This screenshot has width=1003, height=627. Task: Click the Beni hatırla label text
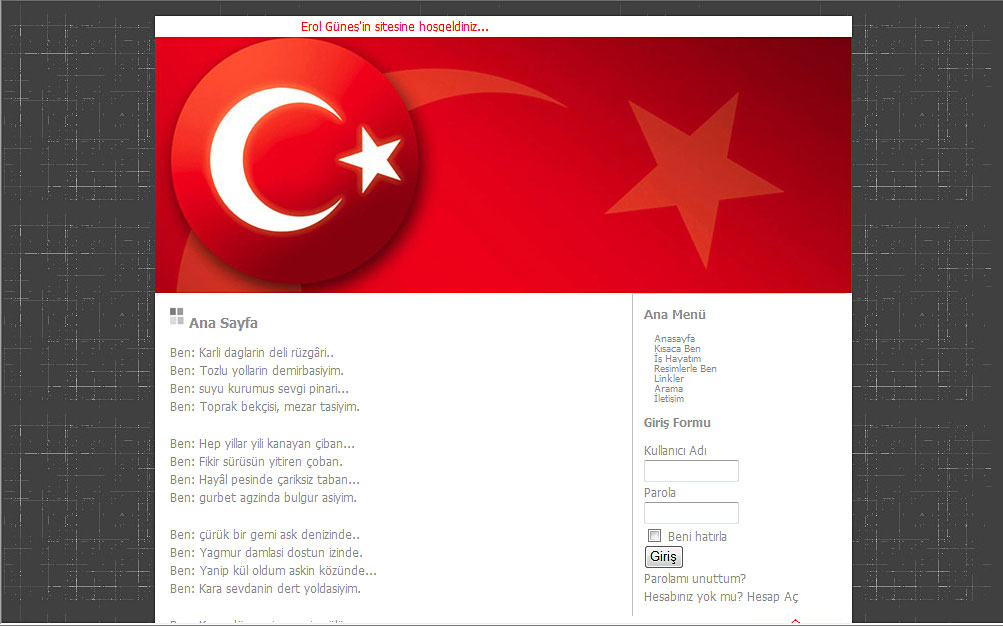pos(697,537)
